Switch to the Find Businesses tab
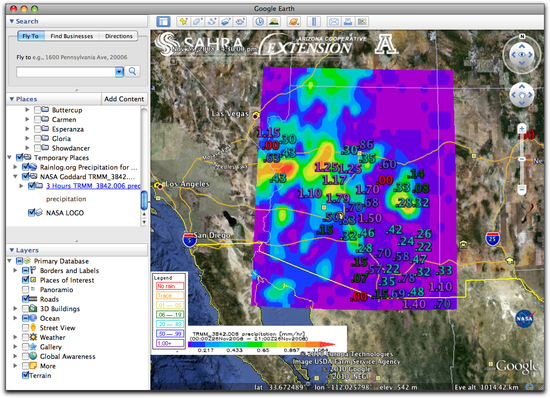 [72, 36]
